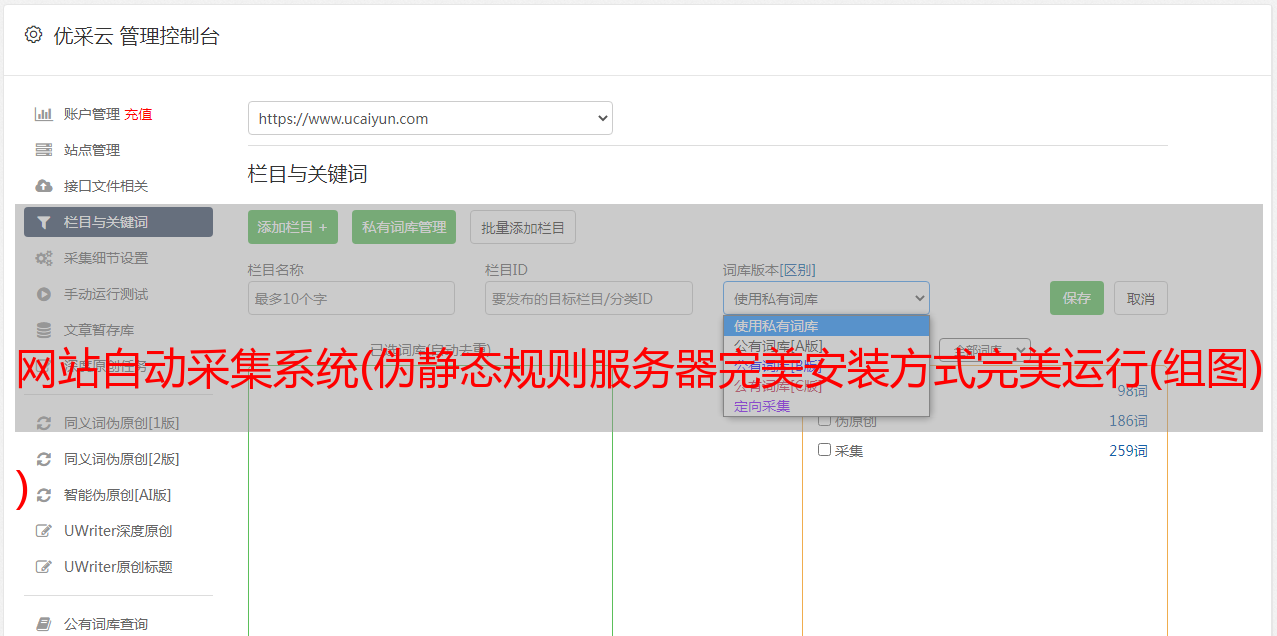Select 栏目与关键词 sidebar item
Image resolution: width=1277 pixels, height=636 pixels.
click(118, 222)
